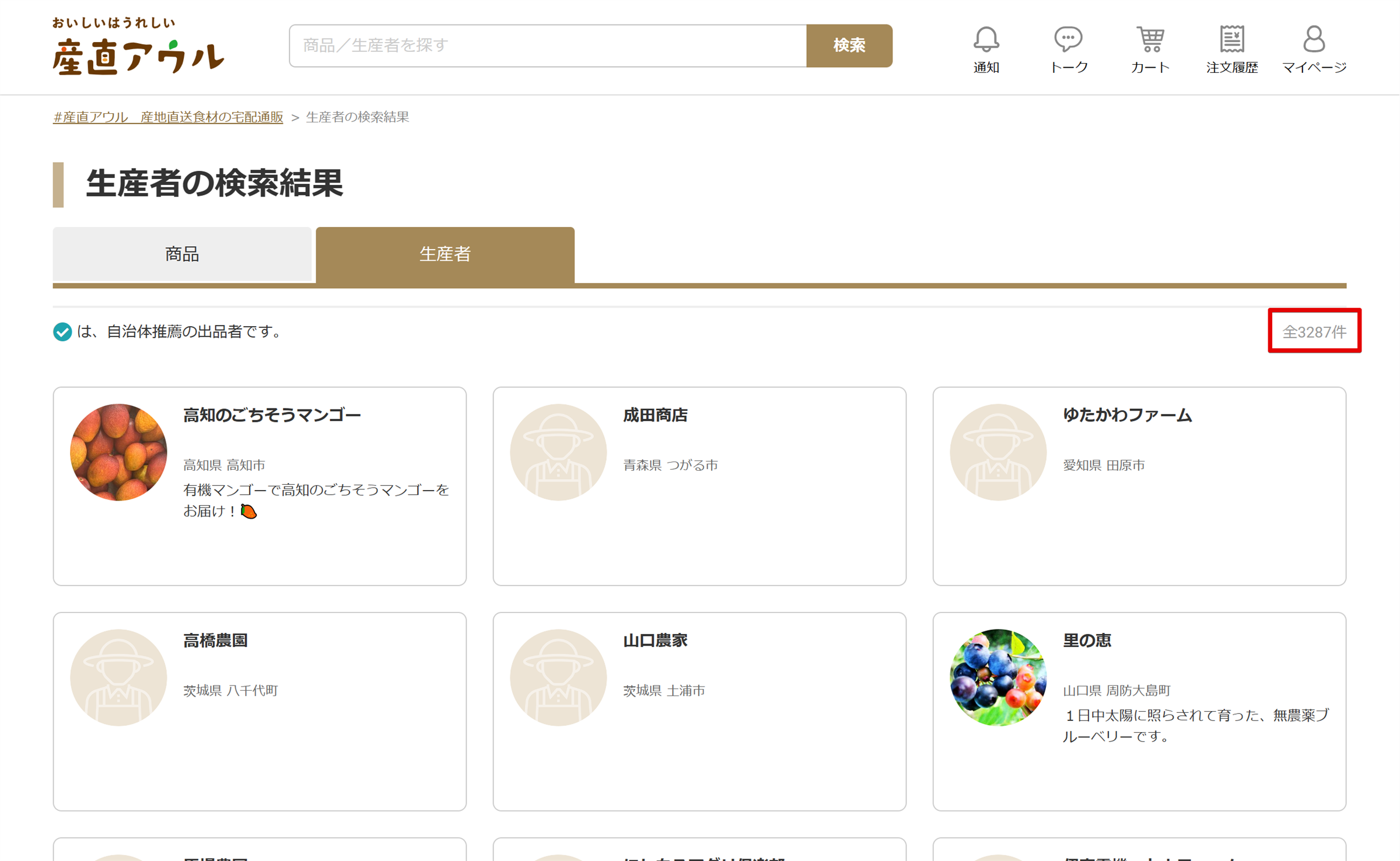Image resolution: width=1400 pixels, height=861 pixels.
Task: Click the 産直アウル site logo
Action: [x=138, y=47]
